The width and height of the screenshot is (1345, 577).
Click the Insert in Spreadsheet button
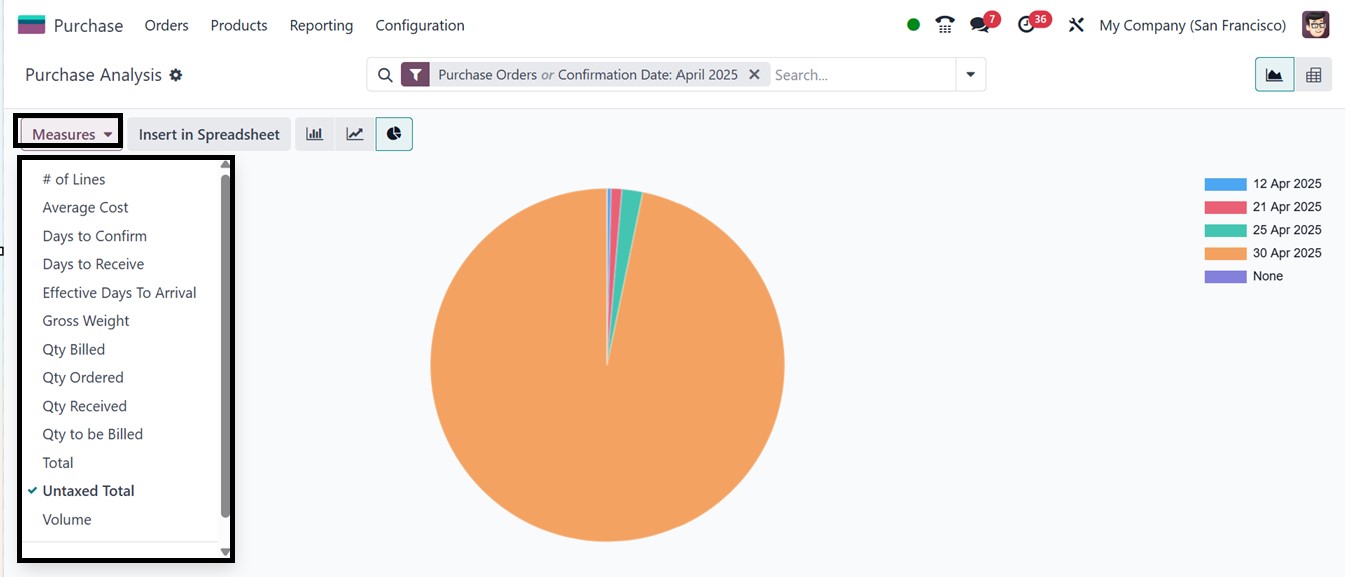coord(208,133)
